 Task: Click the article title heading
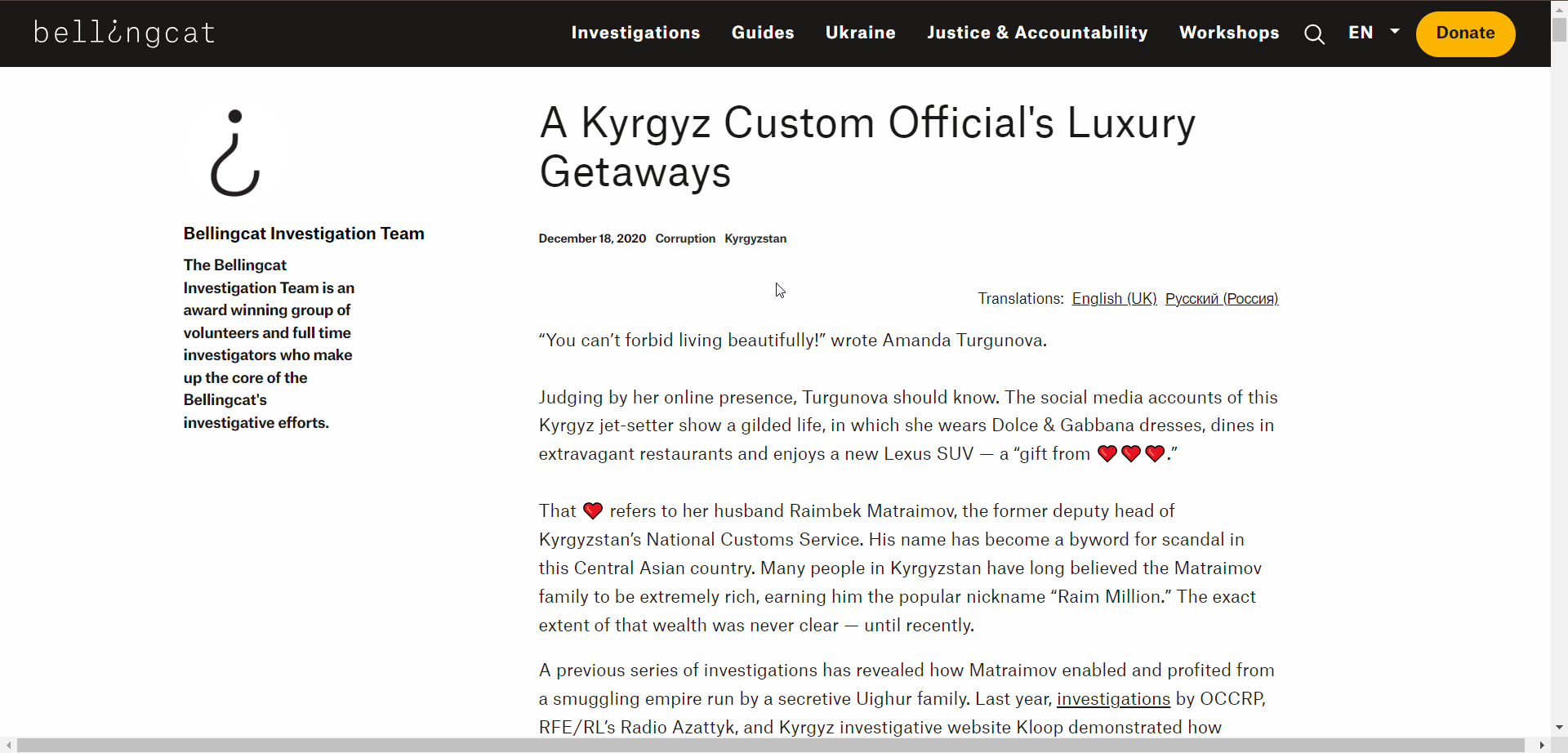tap(866, 147)
